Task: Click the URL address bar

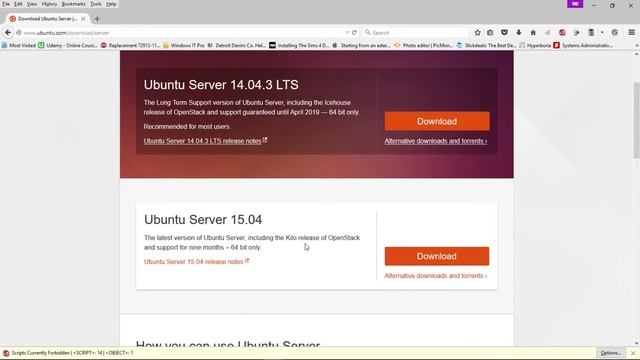Action: (x=184, y=33)
